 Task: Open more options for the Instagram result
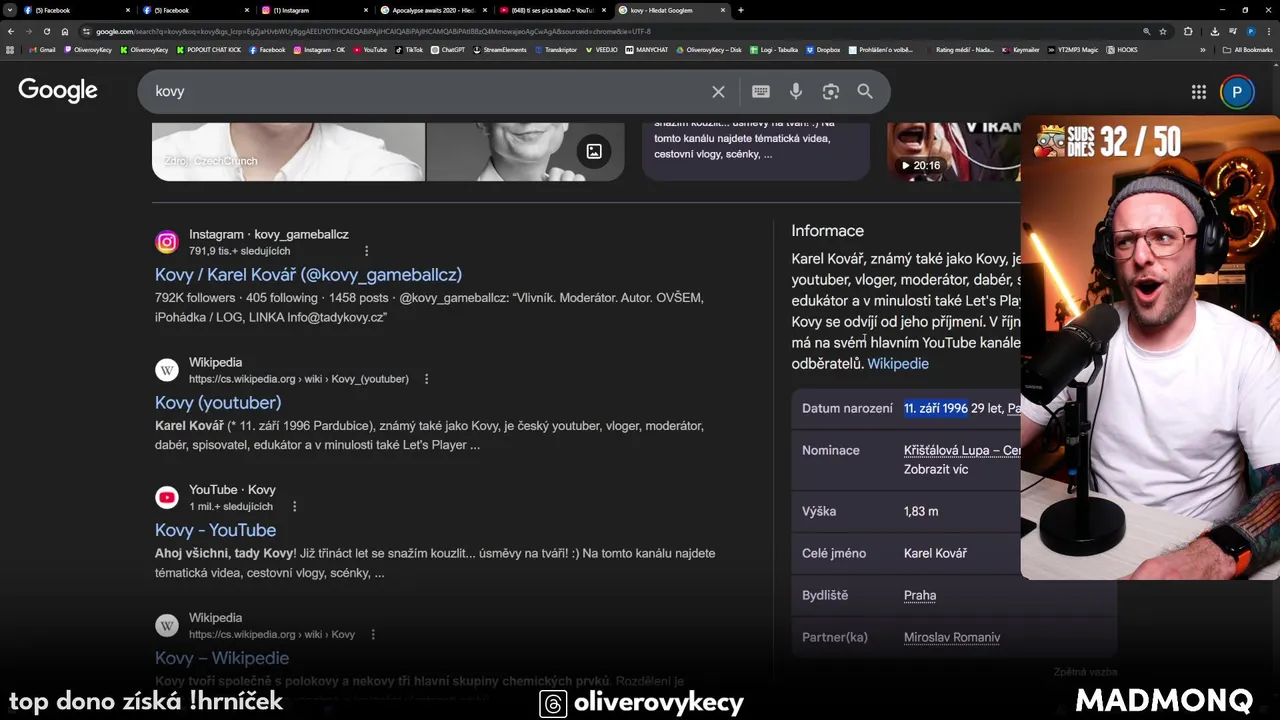pyautogui.click(x=366, y=251)
